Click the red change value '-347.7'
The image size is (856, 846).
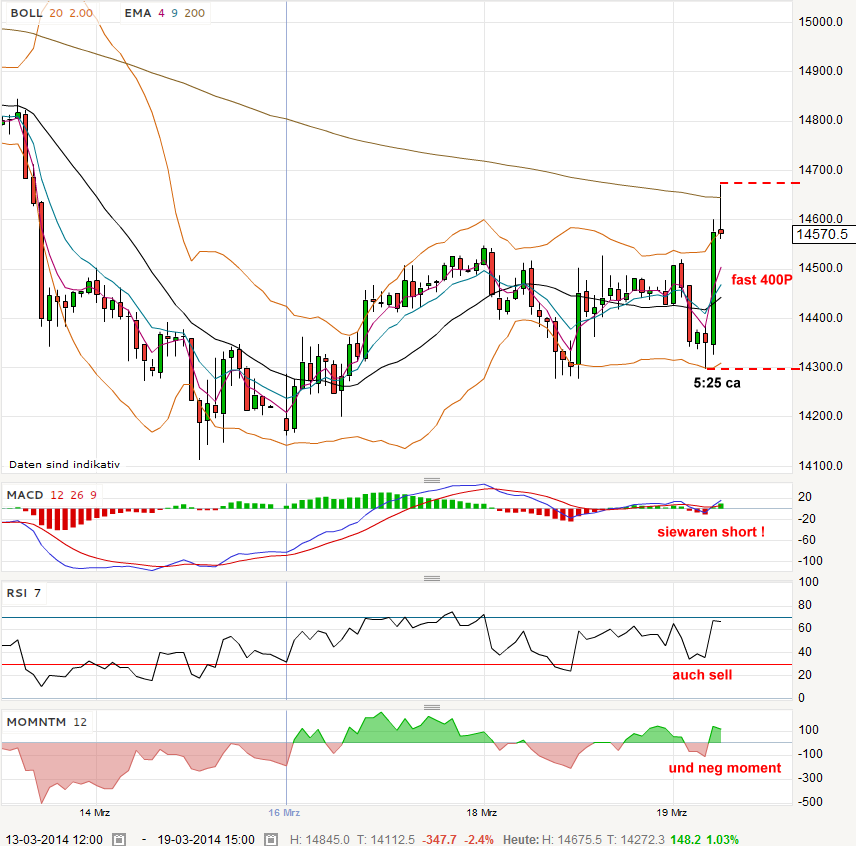[x=439, y=839]
